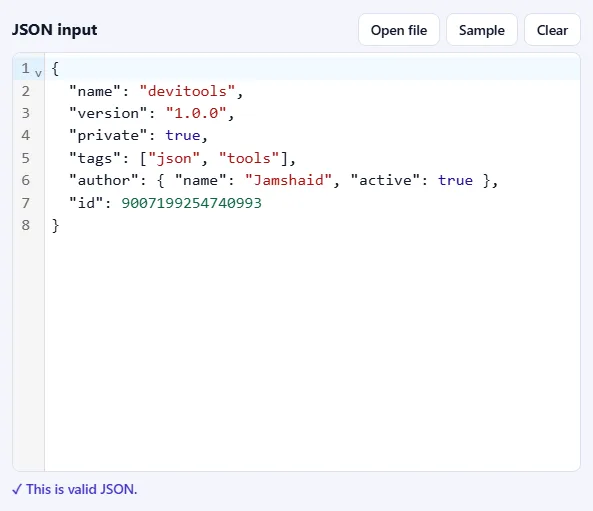The height and width of the screenshot is (511, 593).
Task: Load the Sample JSON
Action: (x=481, y=30)
